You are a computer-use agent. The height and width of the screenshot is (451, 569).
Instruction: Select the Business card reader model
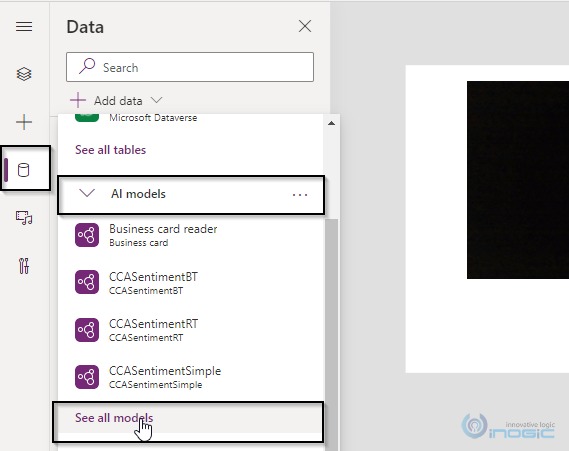[x=191, y=235]
